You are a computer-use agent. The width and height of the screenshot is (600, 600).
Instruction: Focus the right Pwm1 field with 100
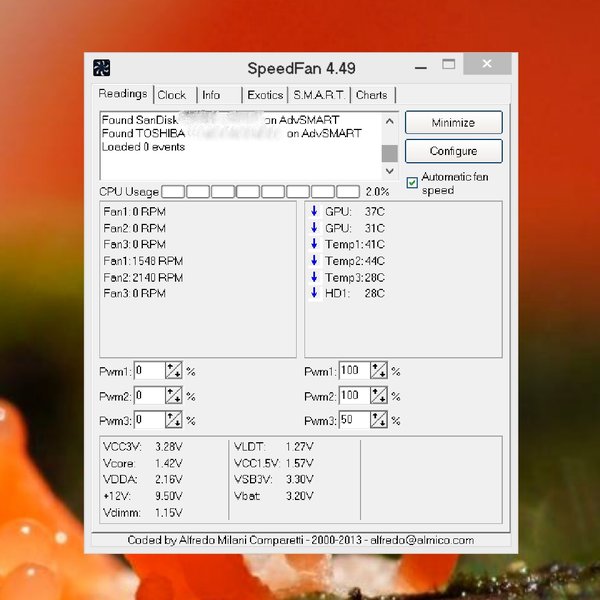pyautogui.click(x=355, y=371)
